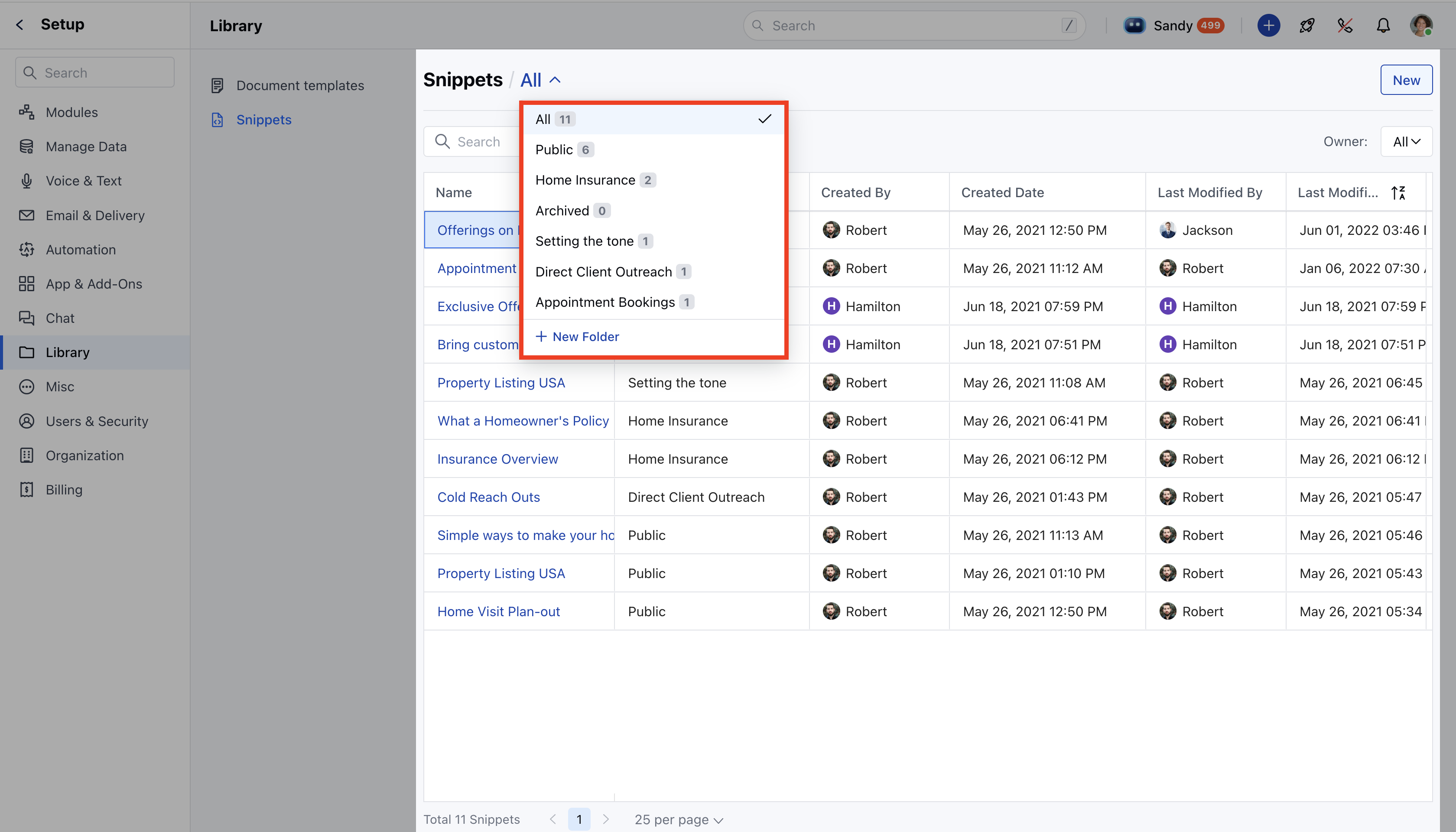Click the blue plus quick-create icon
The width and height of the screenshot is (1456, 832).
1268,25
